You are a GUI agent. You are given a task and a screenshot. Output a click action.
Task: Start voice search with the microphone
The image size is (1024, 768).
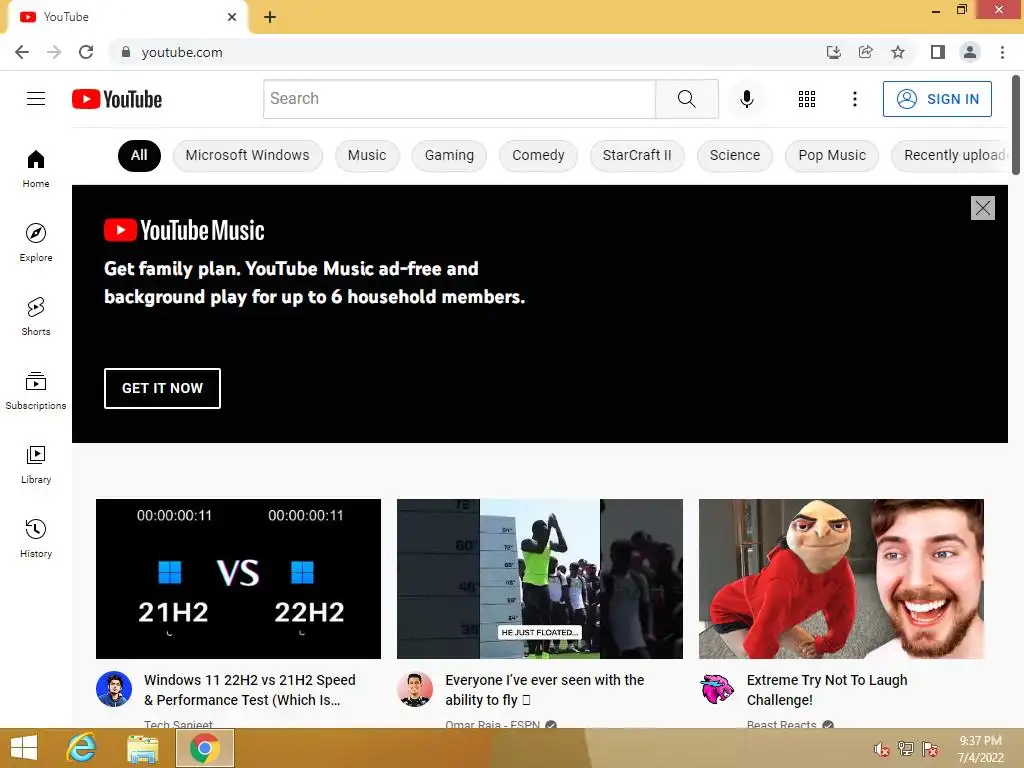pyautogui.click(x=746, y=99)
